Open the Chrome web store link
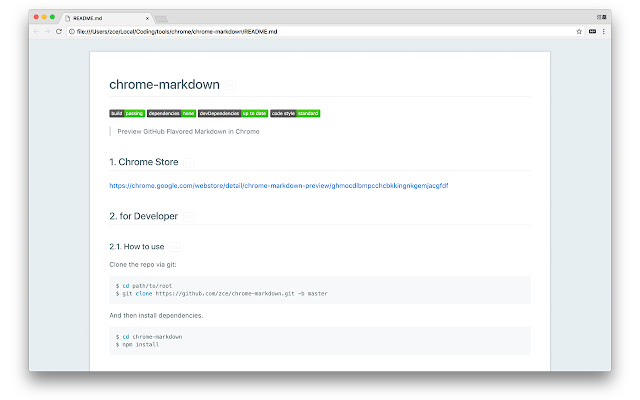The width and height of the screenshot is (640, 400). 279,186
